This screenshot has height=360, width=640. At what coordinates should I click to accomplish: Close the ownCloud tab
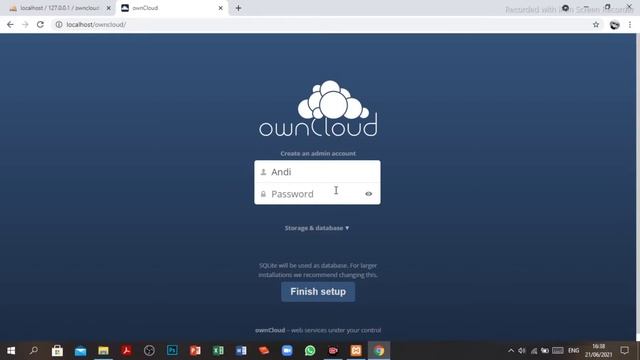[220, 8]
